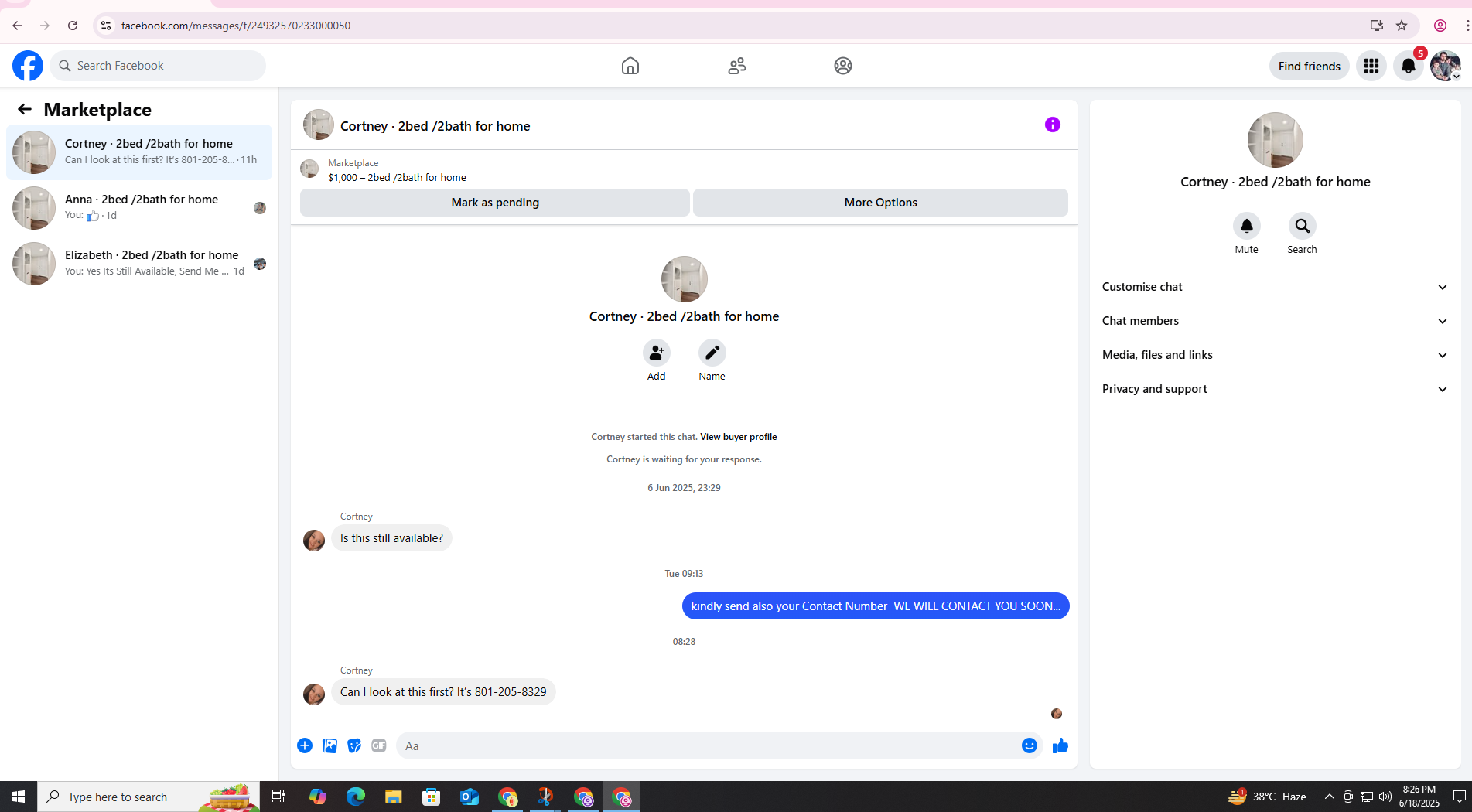Click the 'Is this still available?' message

click(x=391, y=538)
